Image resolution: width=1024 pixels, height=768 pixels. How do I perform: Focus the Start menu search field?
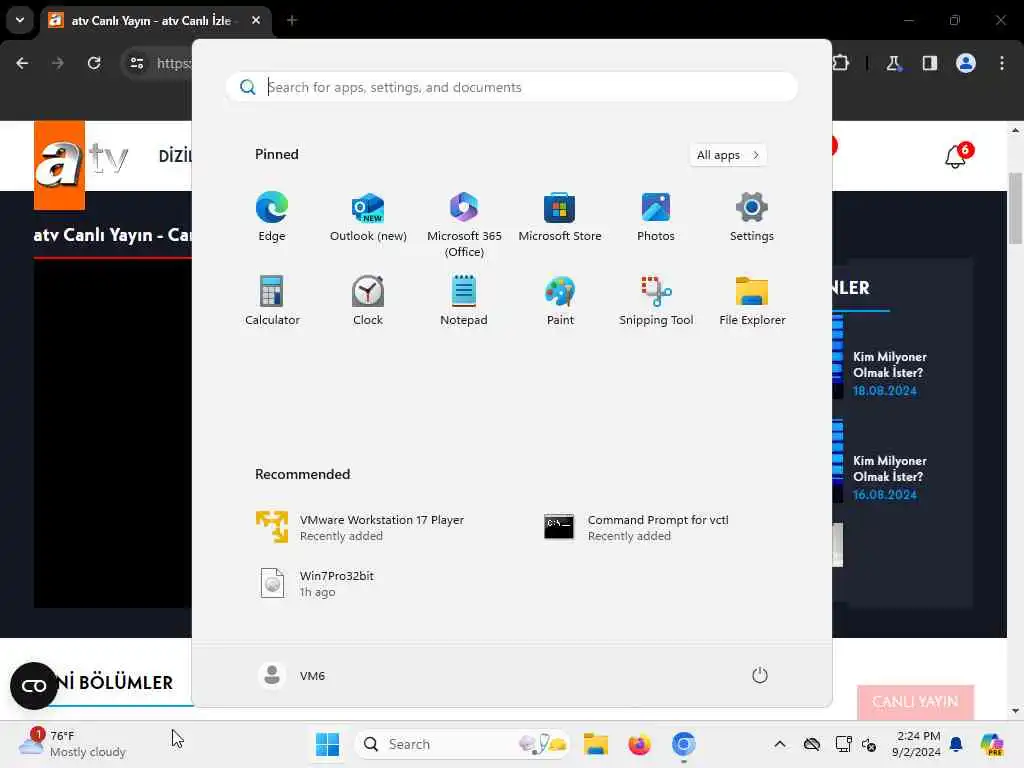[x=512, y=87]
